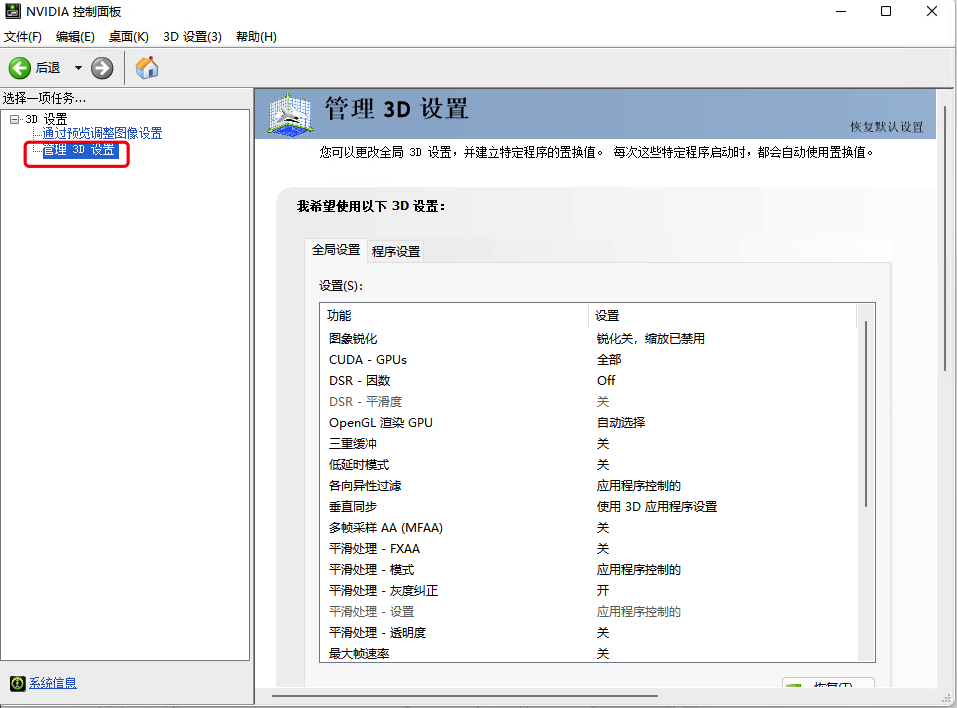This screenshot has width=957, height=708.
Task: Open the 系统信息 link
Action: tap(53, 683)
